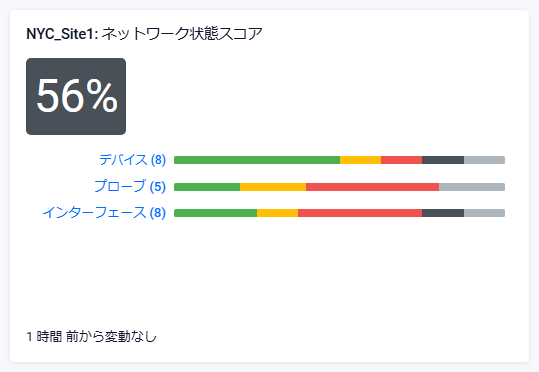Click yellow segment of インターフェース bar

[277, 213]
